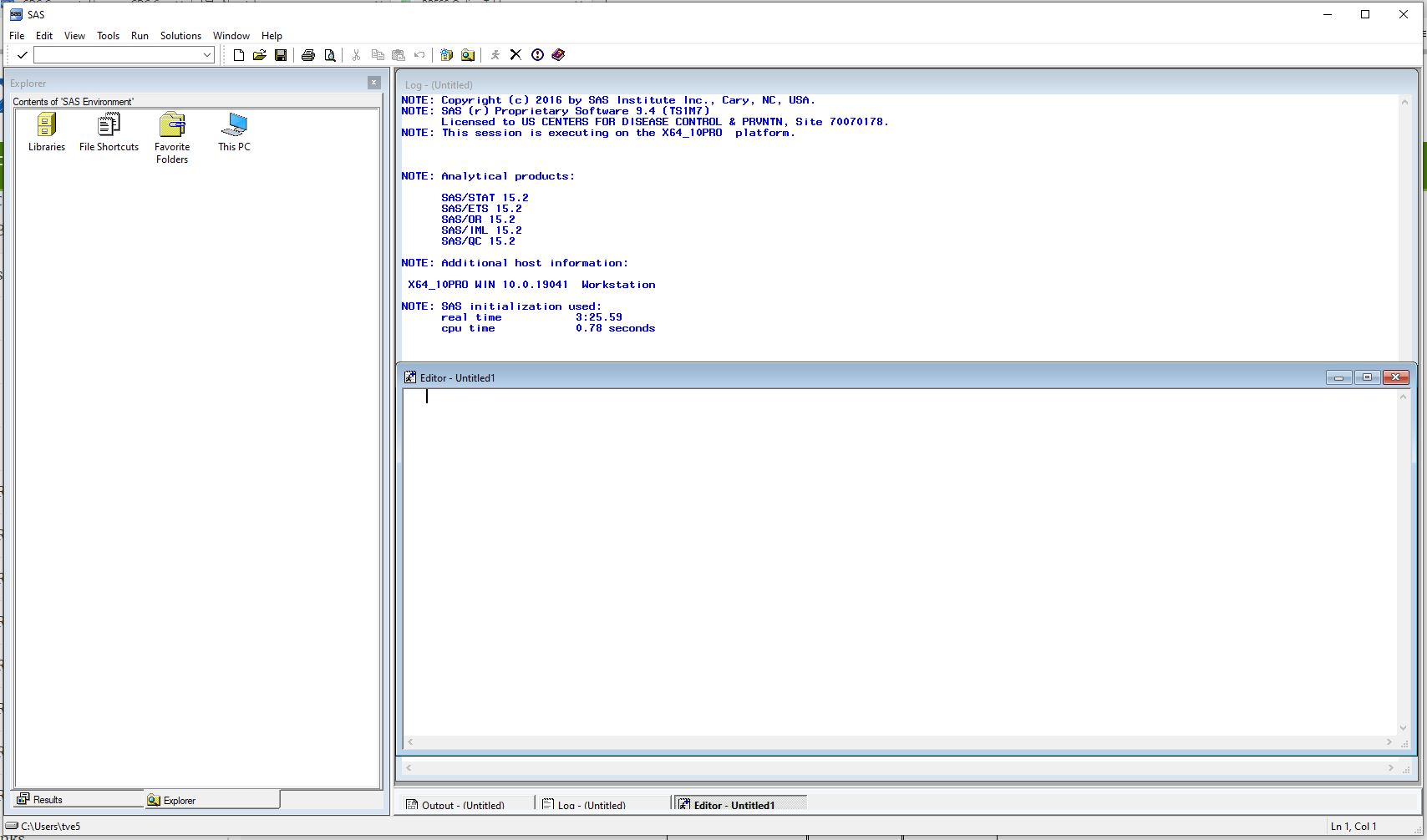Switch to the Output - (Untitled) window tab
This screenshot has height=840, width=1427.
463,805
